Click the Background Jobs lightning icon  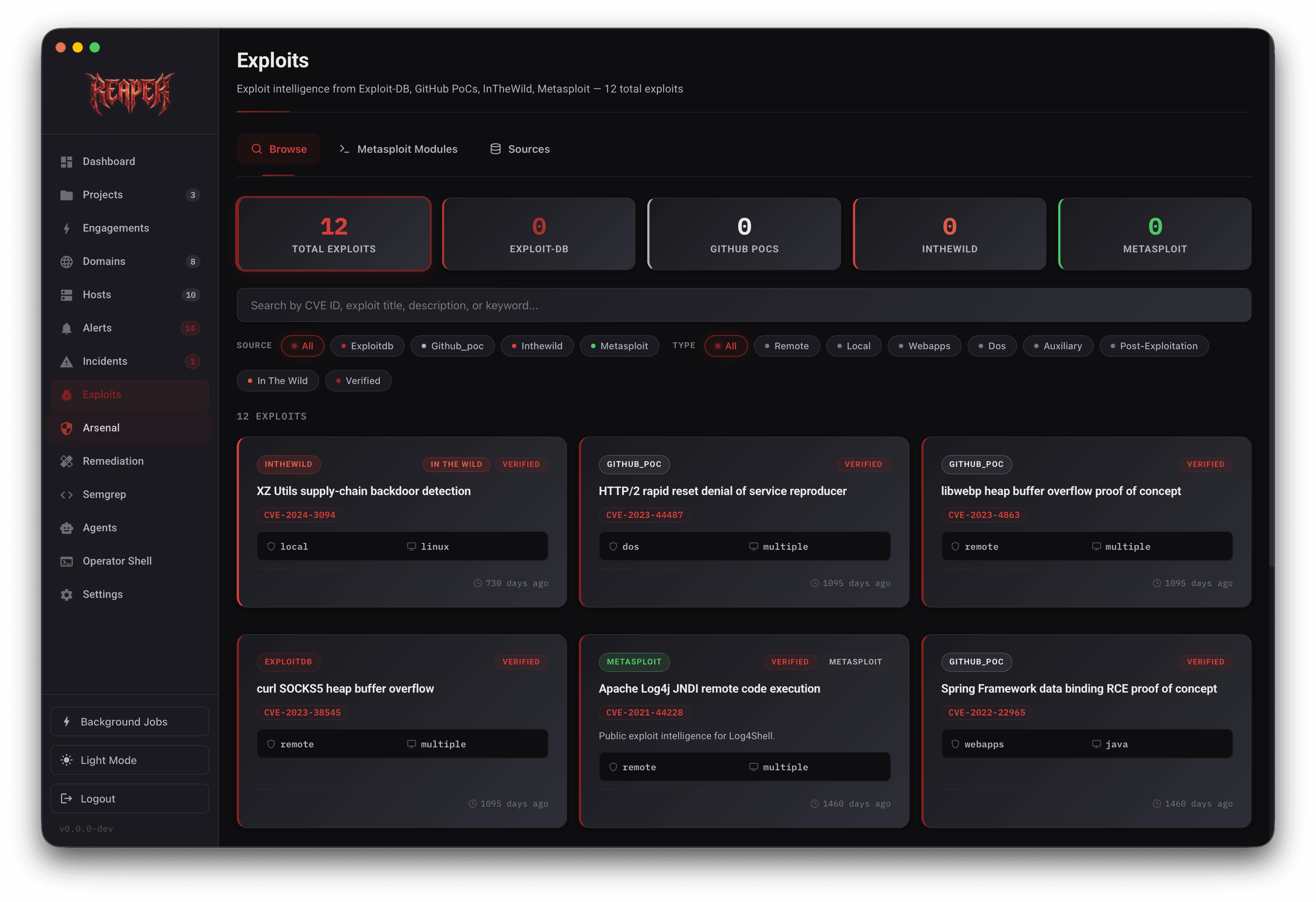click(66, 722)
